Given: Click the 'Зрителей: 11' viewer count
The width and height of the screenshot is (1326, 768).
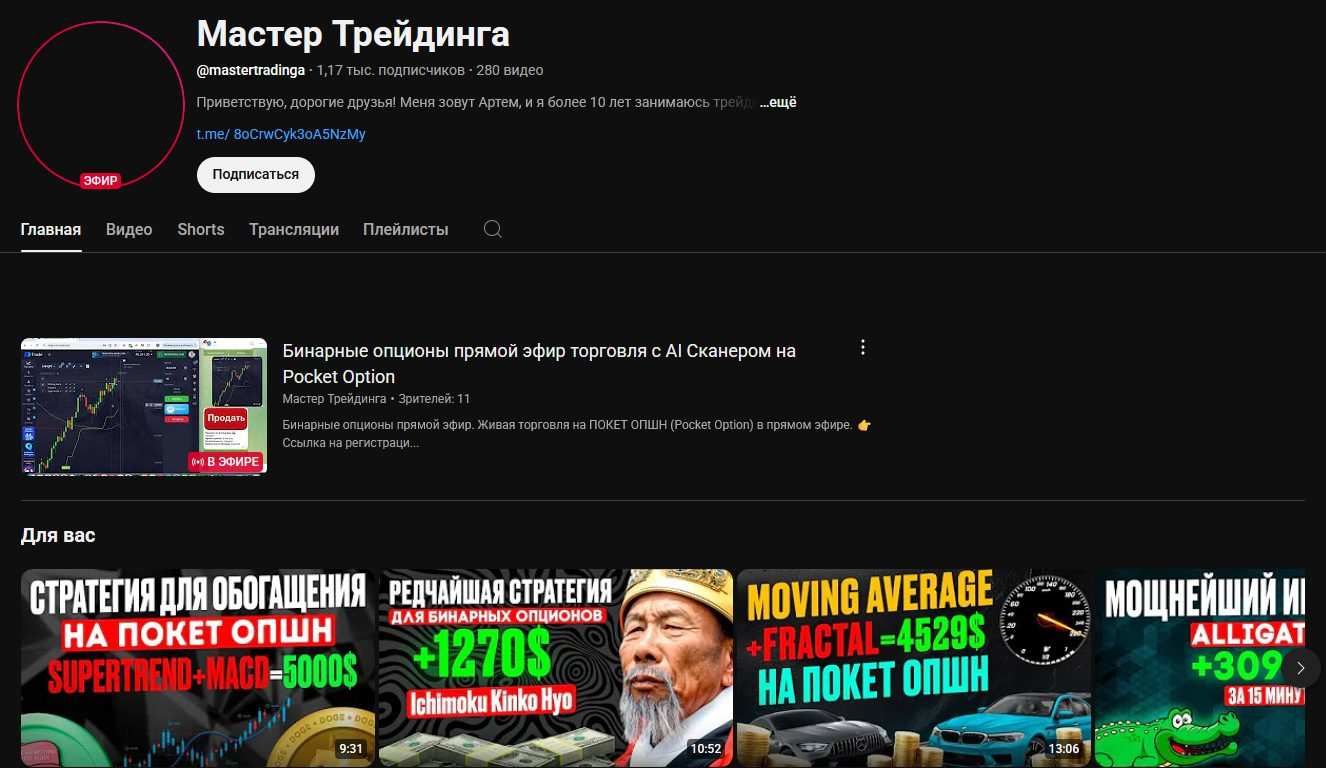Looking at the screenshot, I should tap(434, 399).
